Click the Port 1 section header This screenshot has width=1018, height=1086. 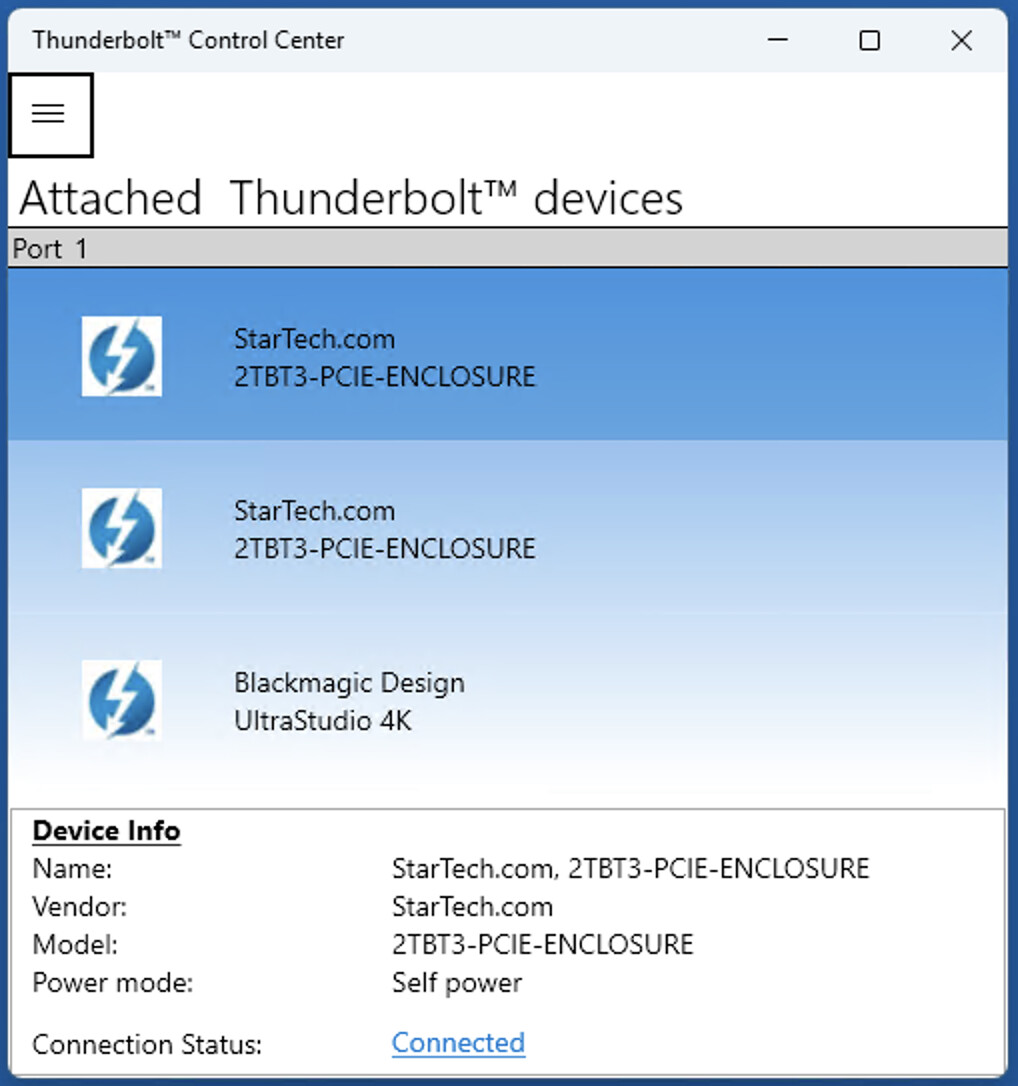click(x=50, y=248)
